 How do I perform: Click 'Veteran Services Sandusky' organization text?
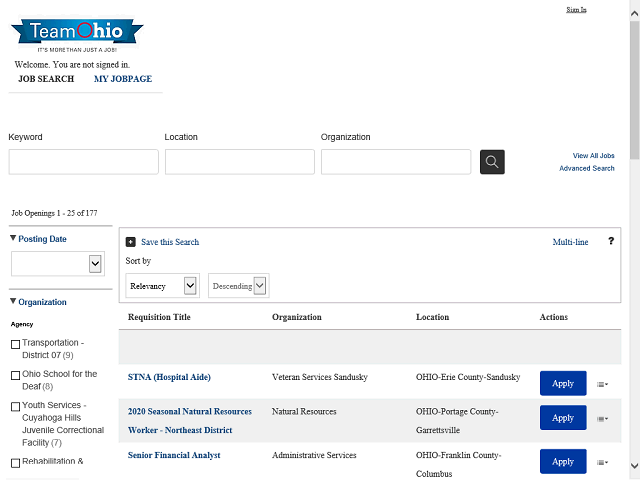320,377
